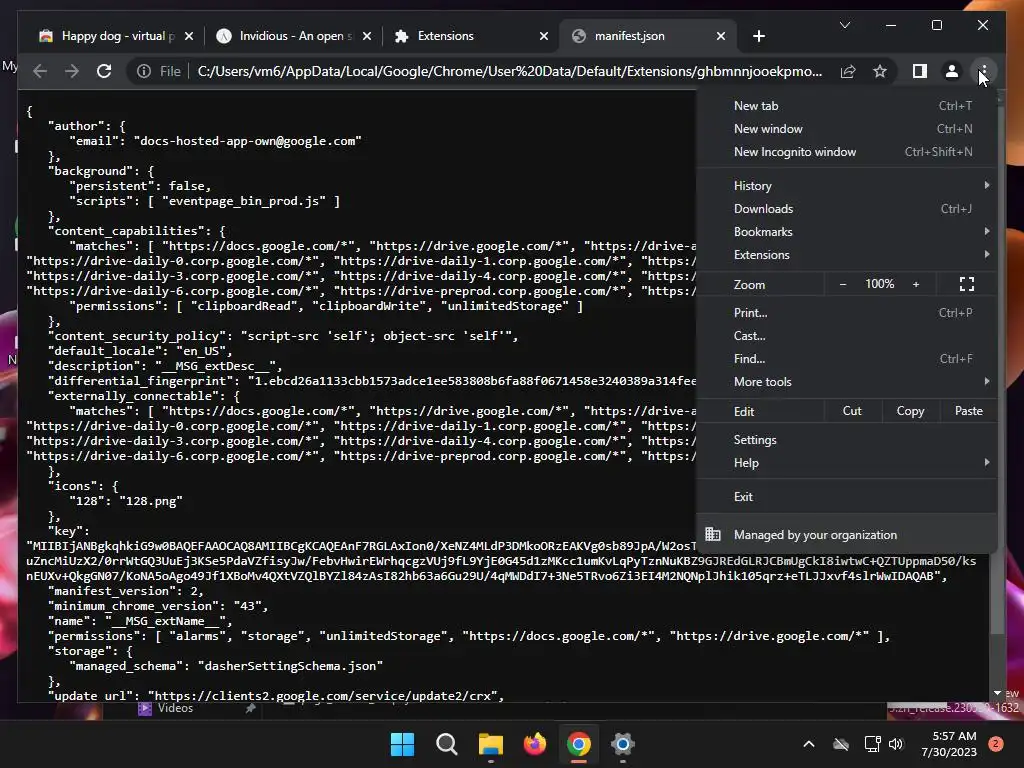Open Settings from the Chrome menu
Screen dimensions: 1024x768
coord(847,440)
